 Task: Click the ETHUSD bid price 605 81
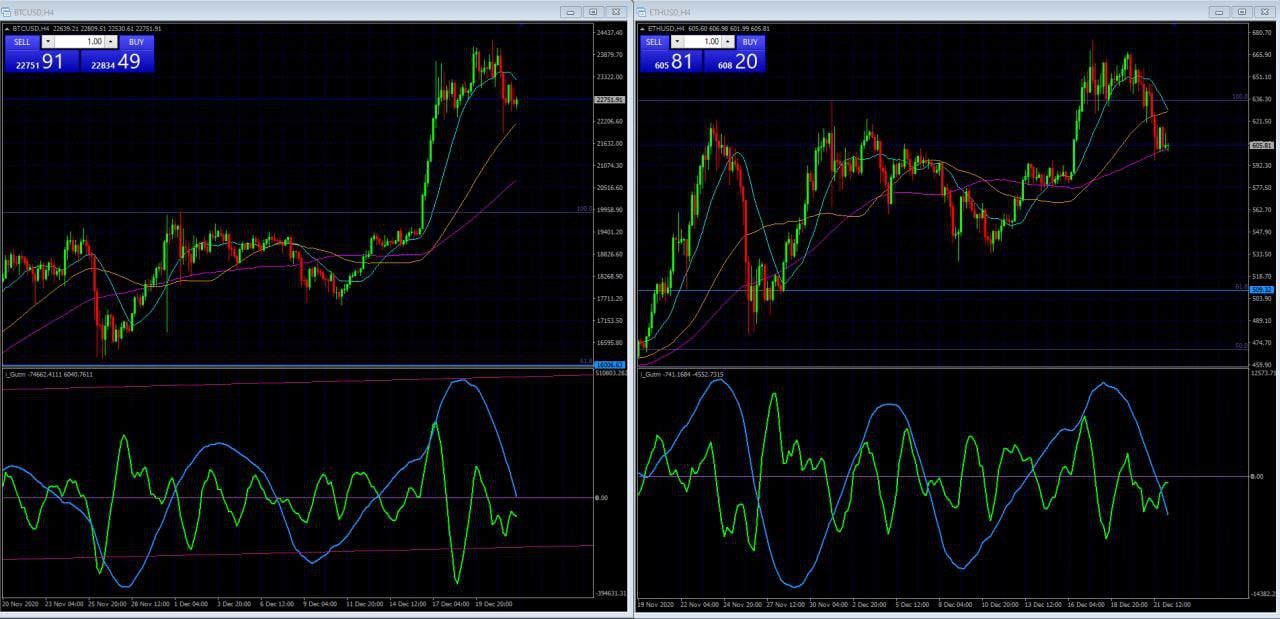[671, 61]
